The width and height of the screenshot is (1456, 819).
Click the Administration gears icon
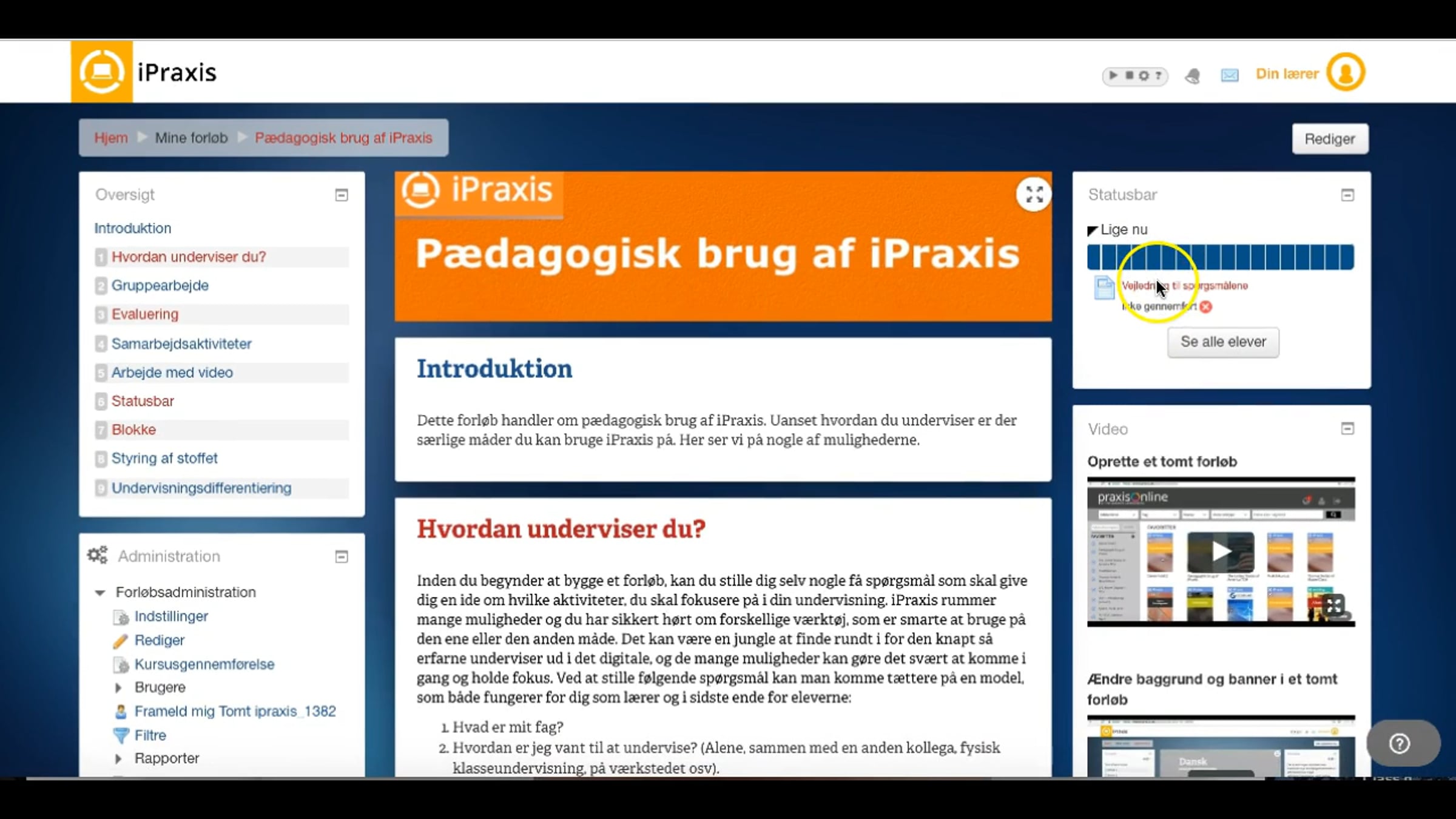[x=98, y=555]
